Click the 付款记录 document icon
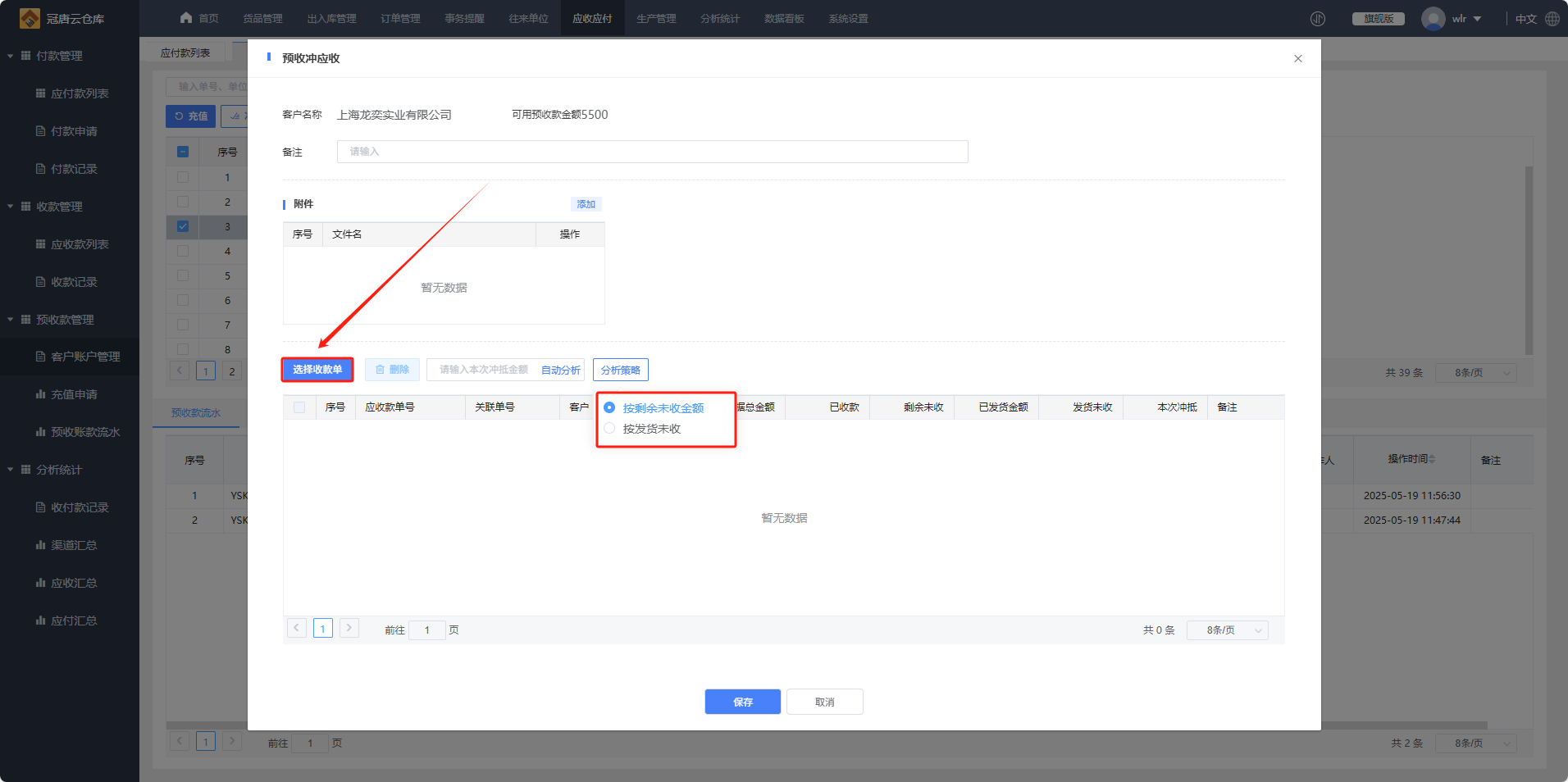Viewport: 1568px width, 782px height. point(40,169)
